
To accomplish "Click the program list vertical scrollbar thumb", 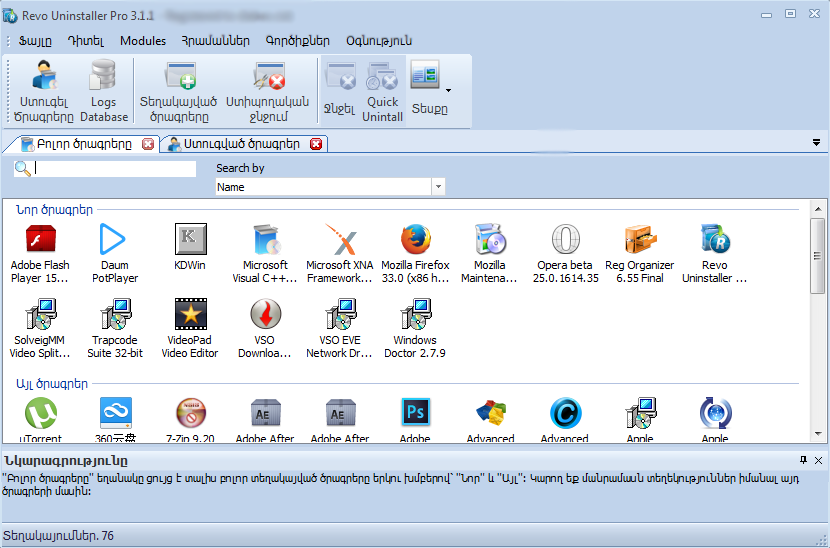I will pos(818,256).
